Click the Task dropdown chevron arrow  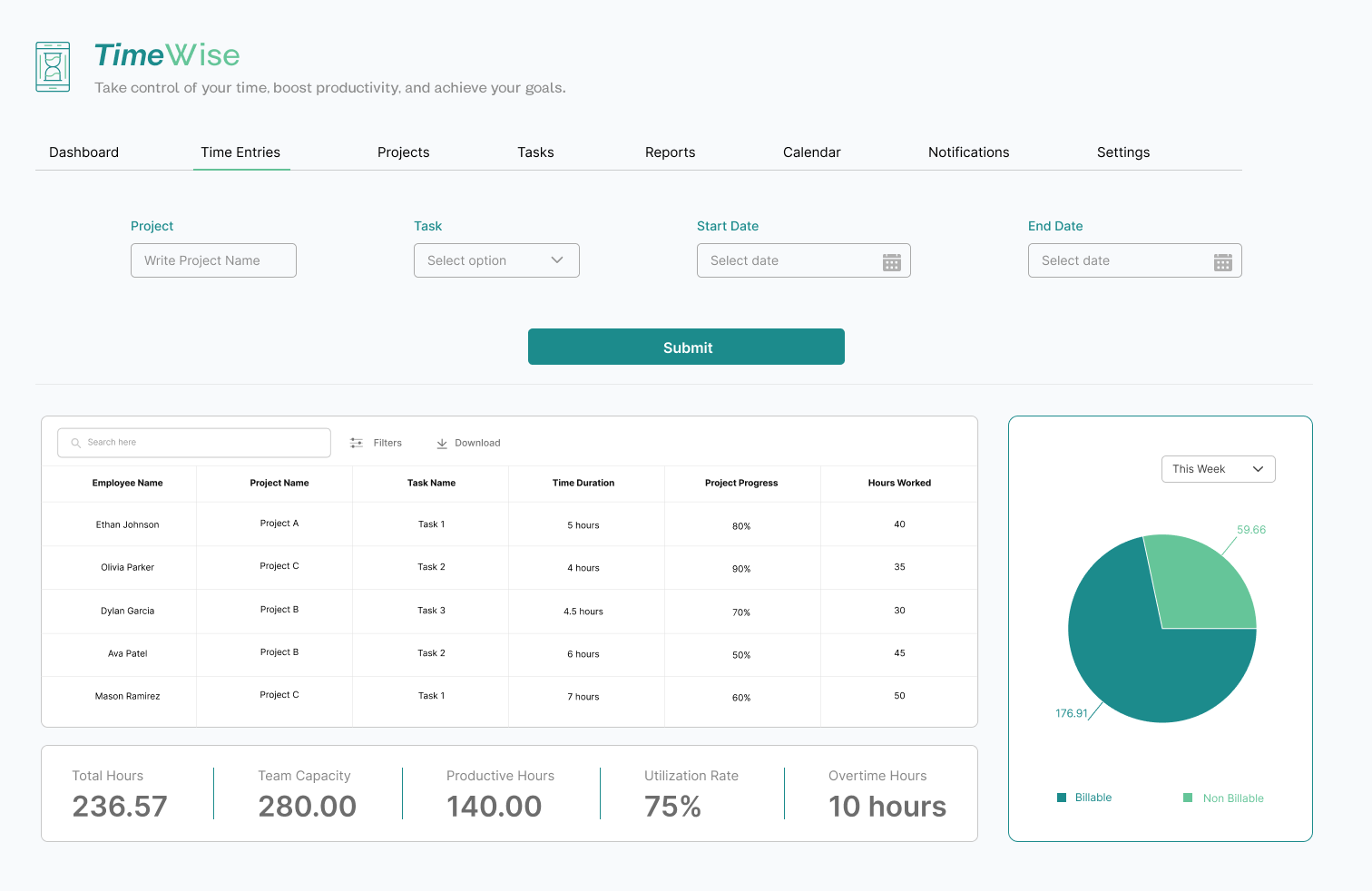pos(557,260)
